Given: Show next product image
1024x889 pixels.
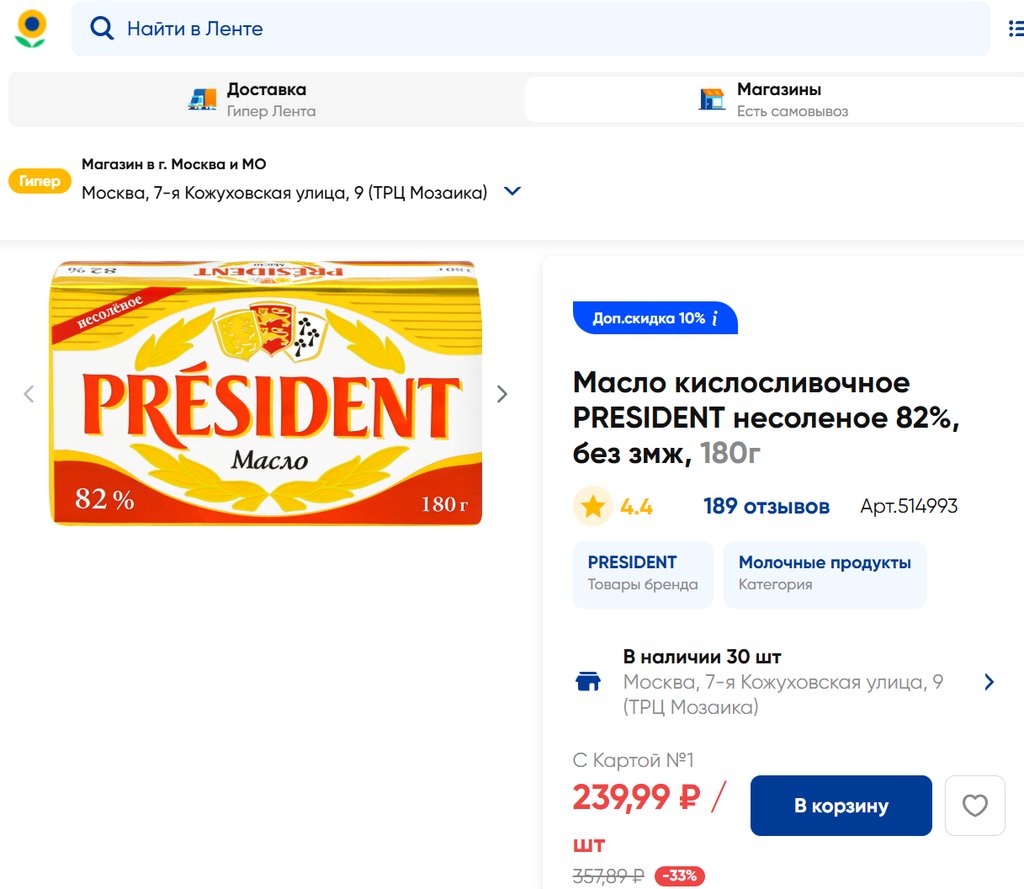Looking at the screenshot, I should click(502, 394).
